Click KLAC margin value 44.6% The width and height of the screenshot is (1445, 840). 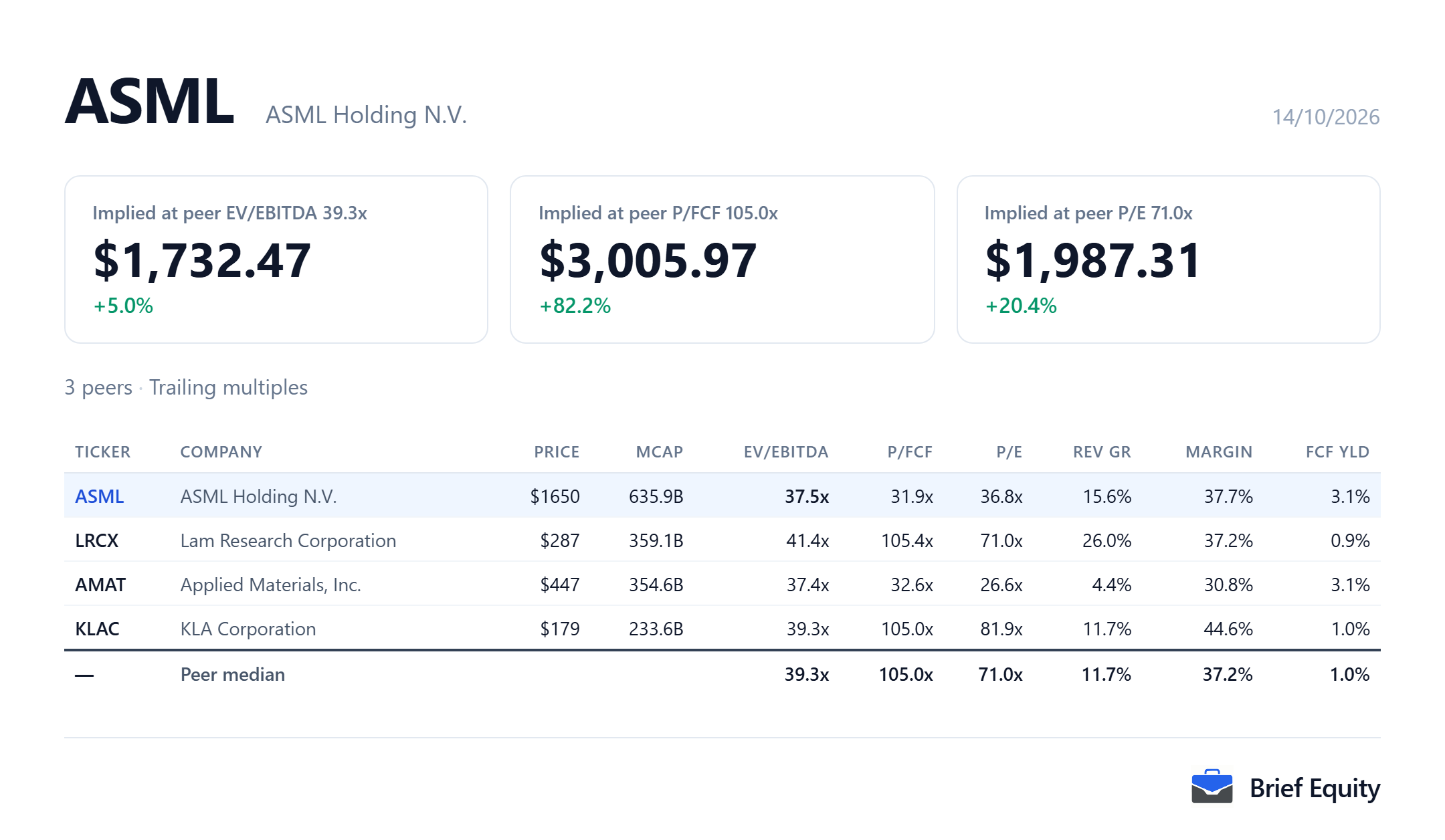coord(1228,629)
